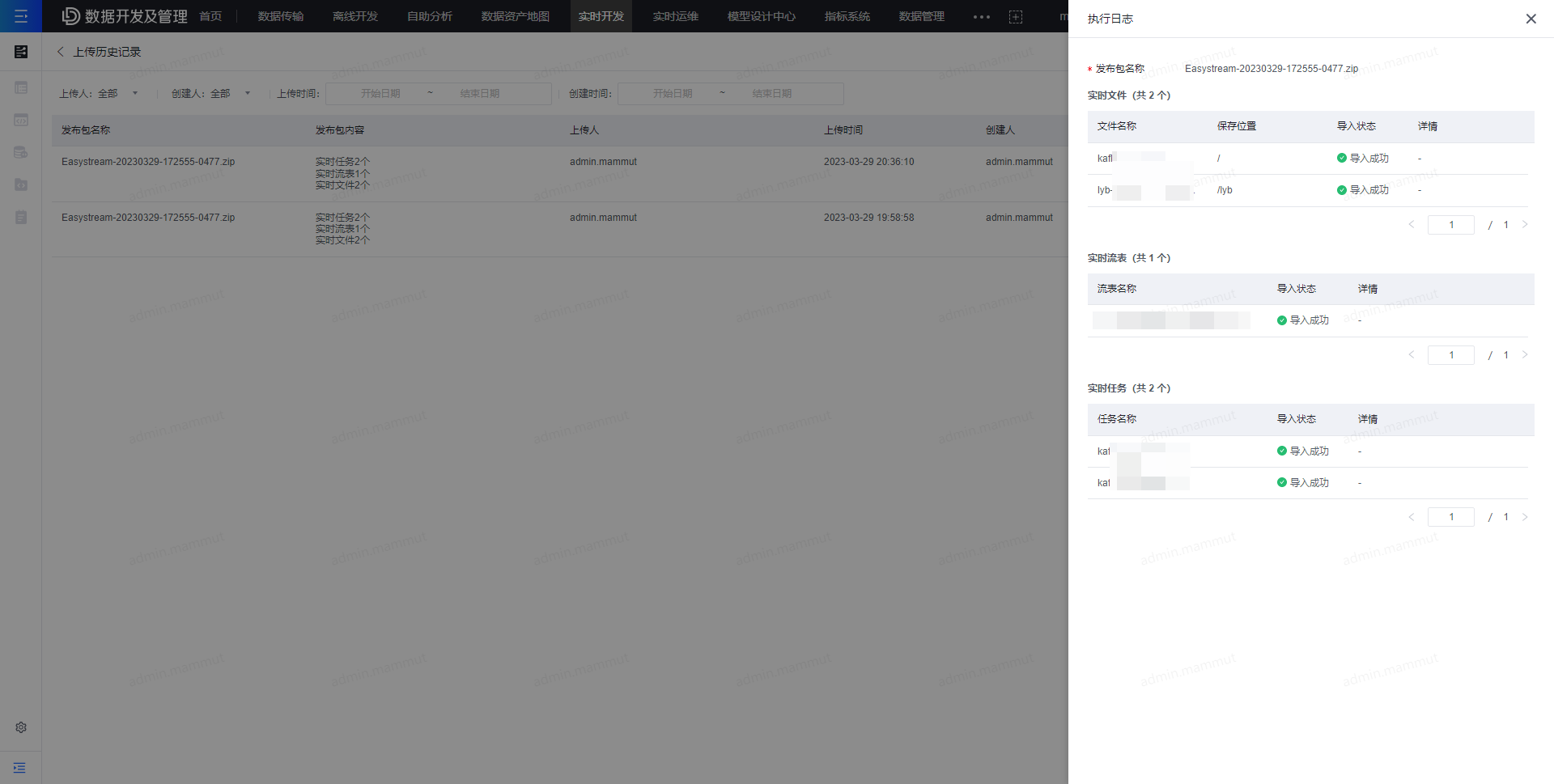Click the 发布包内容 column header
Image resolution: width=1554 pixels, height=784 pixels.
point(340,130)
